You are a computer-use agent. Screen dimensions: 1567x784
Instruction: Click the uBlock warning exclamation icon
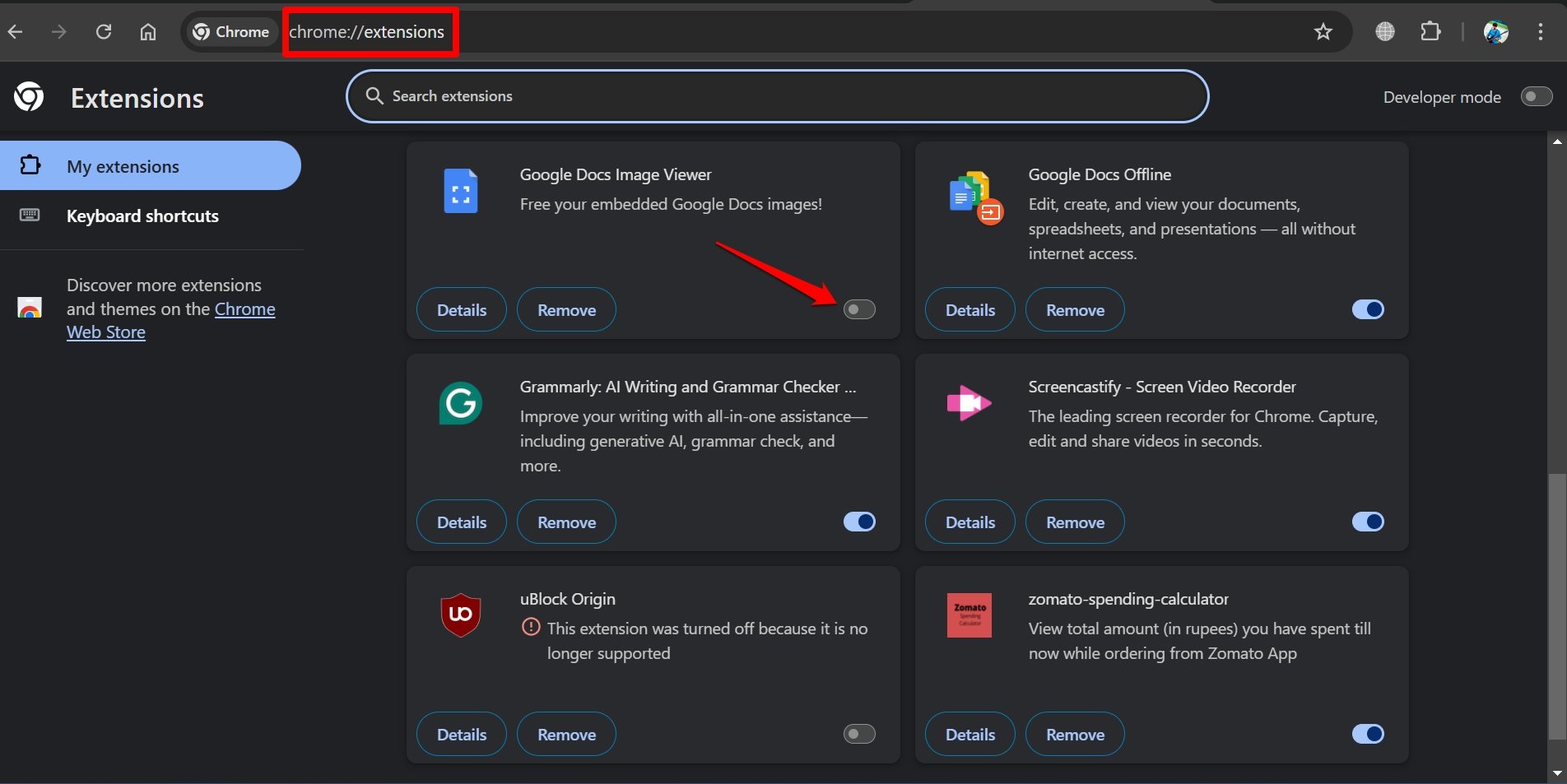pyautogui.click(x=531, y=628)
